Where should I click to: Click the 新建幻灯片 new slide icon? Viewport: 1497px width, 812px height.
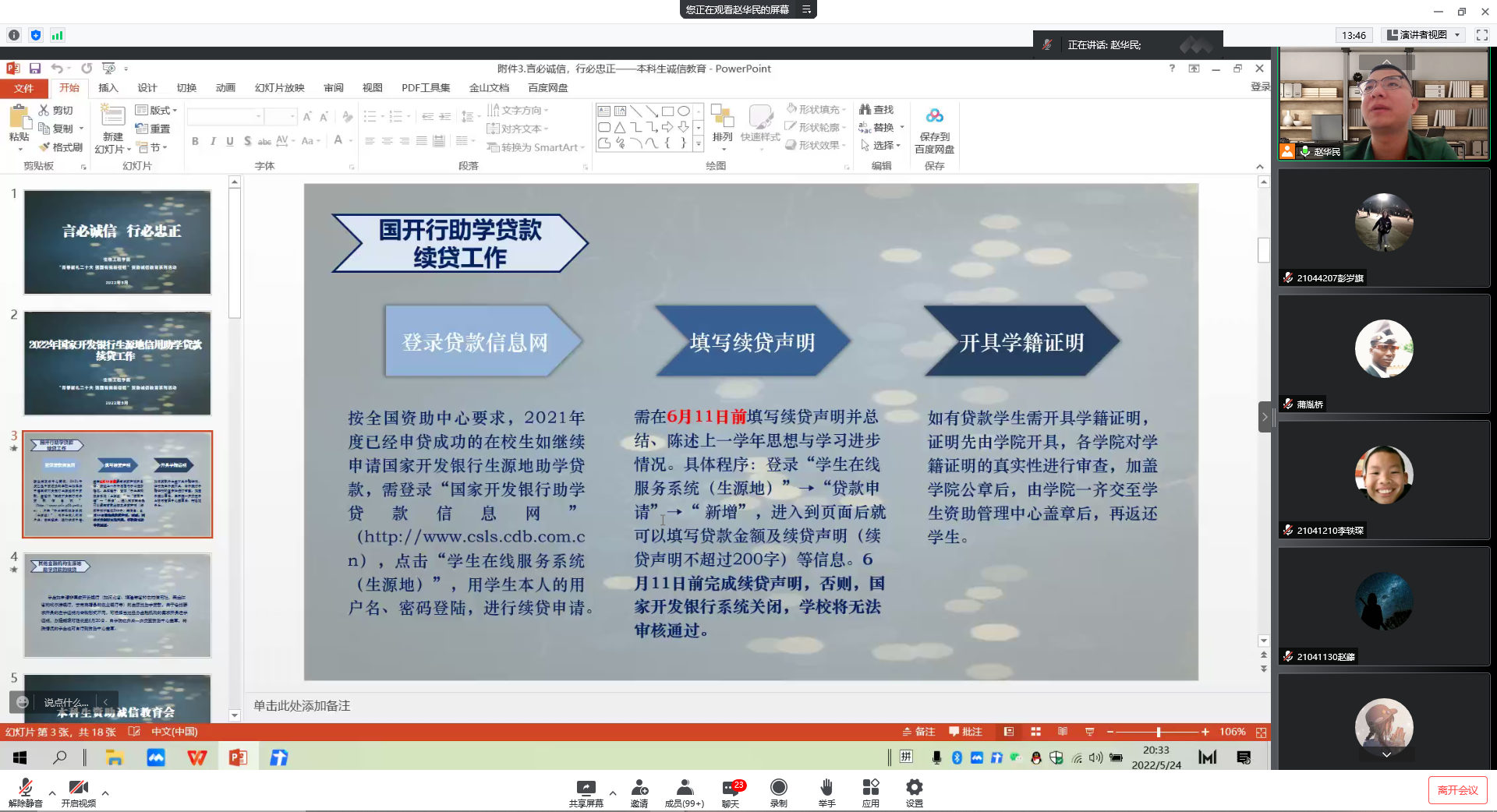(112, 115)
